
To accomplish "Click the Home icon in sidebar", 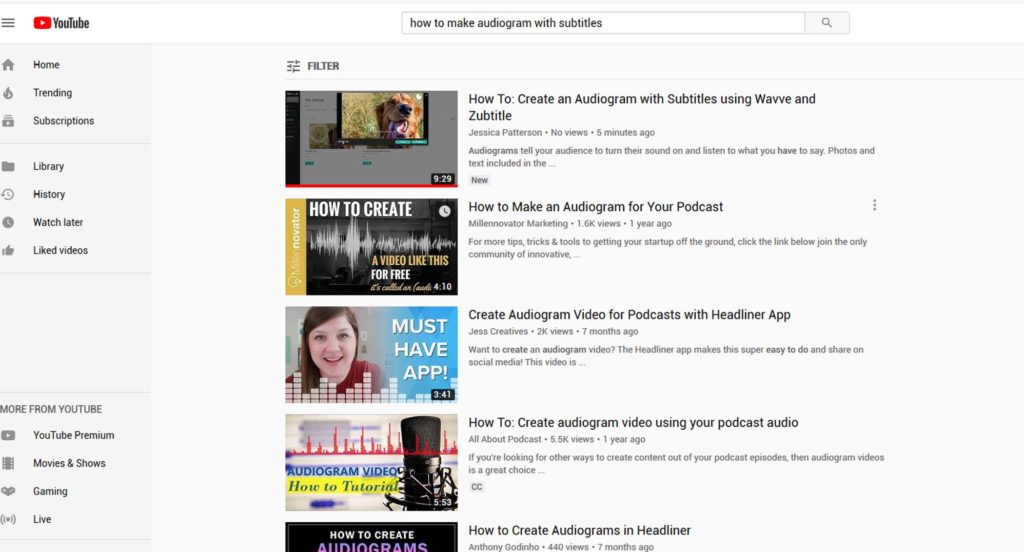I will pos(8,65).
